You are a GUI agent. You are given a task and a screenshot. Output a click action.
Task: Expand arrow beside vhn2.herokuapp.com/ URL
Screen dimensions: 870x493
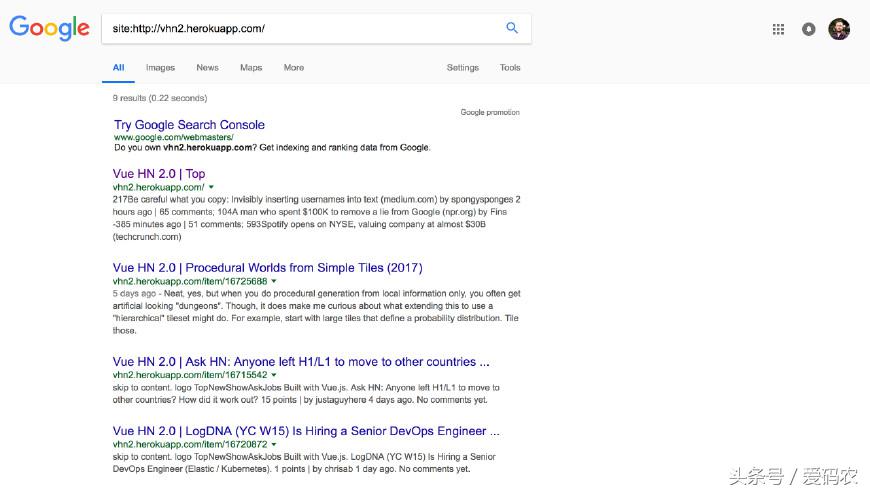[x=211, y=187]
